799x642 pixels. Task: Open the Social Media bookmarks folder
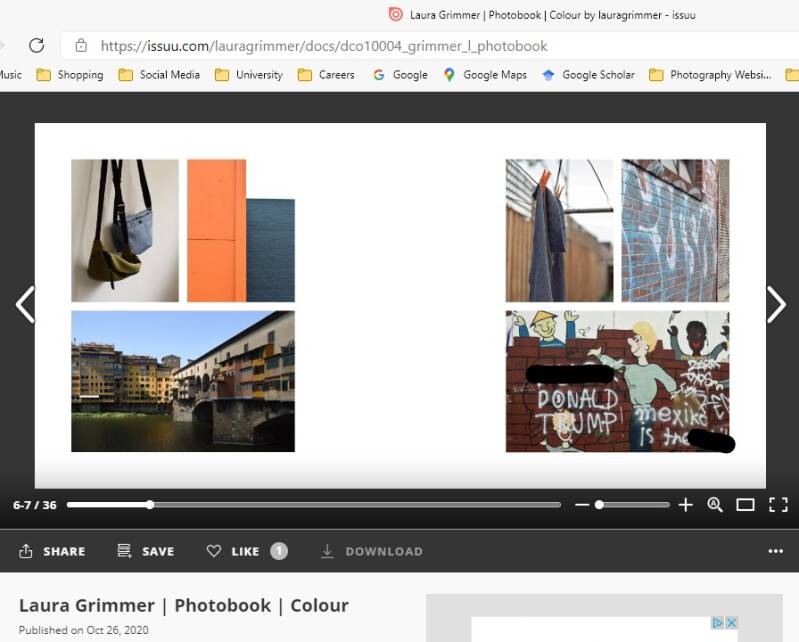[158, 74]
